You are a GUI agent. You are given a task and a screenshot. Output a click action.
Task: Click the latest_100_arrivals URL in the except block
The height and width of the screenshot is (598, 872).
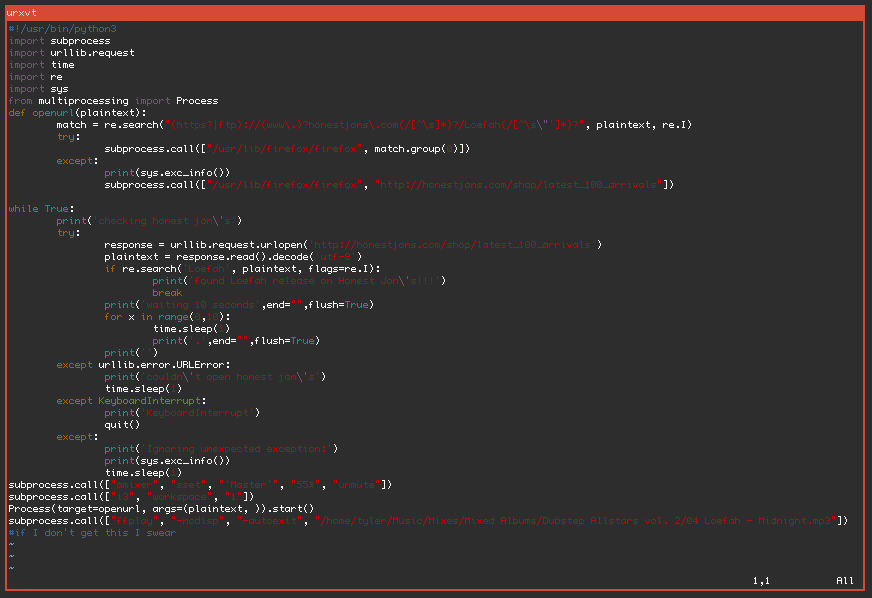click(x=519, y=185)
